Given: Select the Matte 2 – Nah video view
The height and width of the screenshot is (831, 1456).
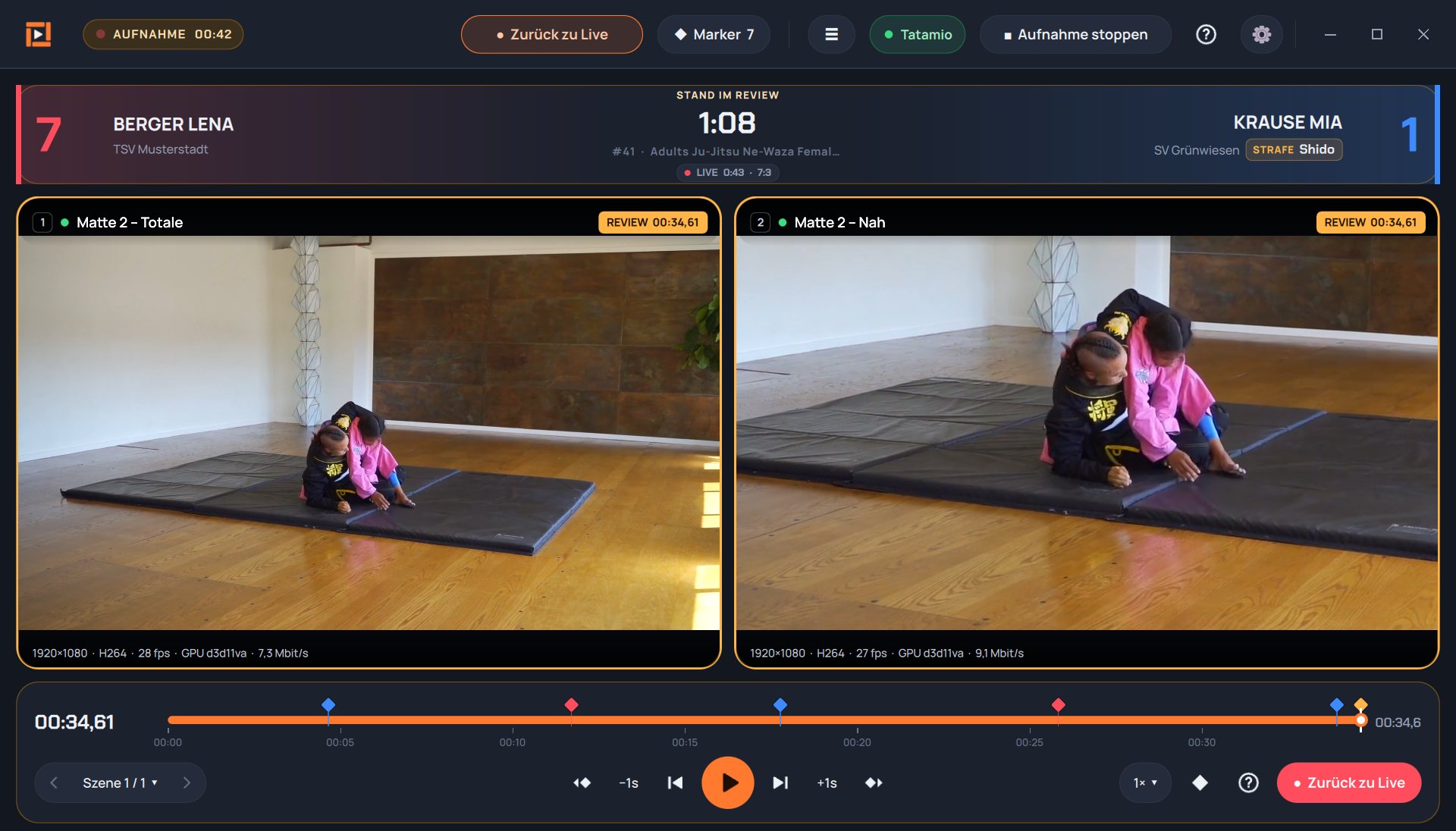Looking at the screenshot, I should pos(1087,433).
